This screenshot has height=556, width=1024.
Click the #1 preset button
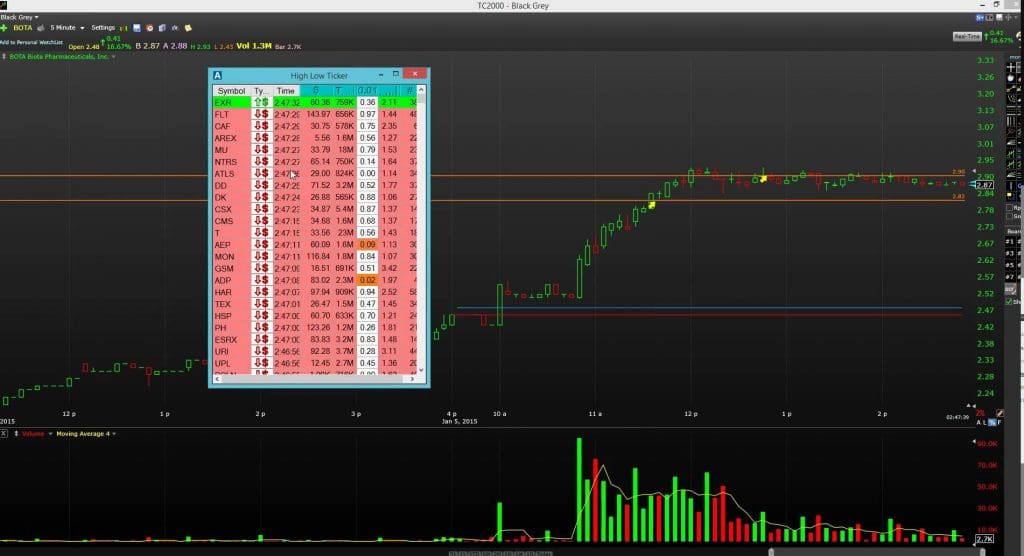click(x=1010, y=242)
